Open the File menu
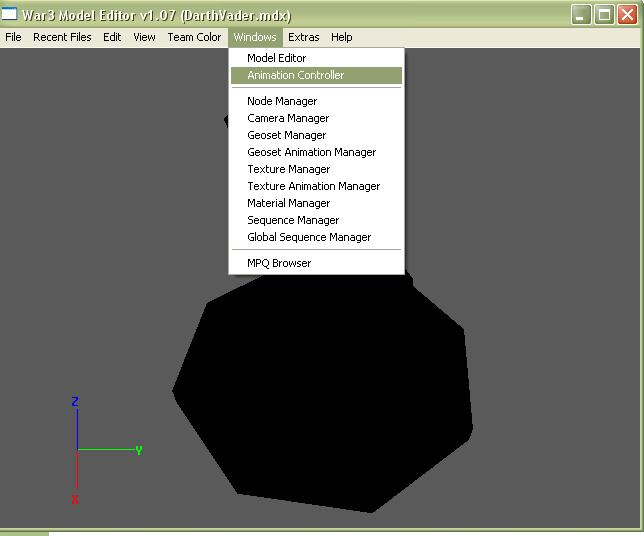The image size is (644, 536). (x=13, y=37)
